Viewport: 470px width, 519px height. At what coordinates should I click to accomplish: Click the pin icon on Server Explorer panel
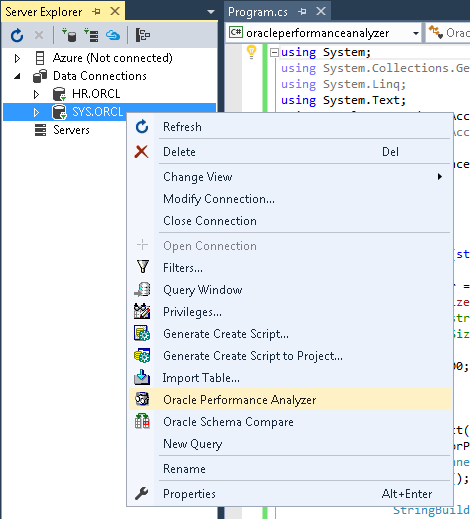[97, 12]
